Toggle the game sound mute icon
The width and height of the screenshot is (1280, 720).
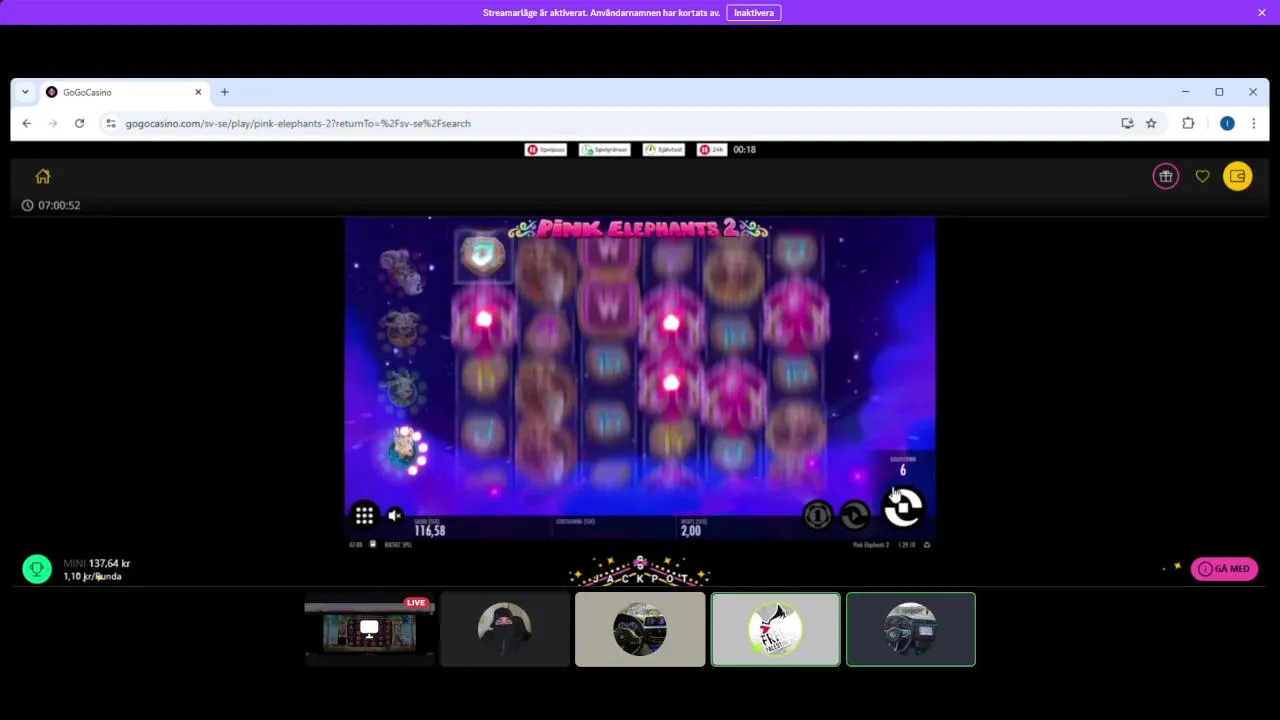click(395, 515)
